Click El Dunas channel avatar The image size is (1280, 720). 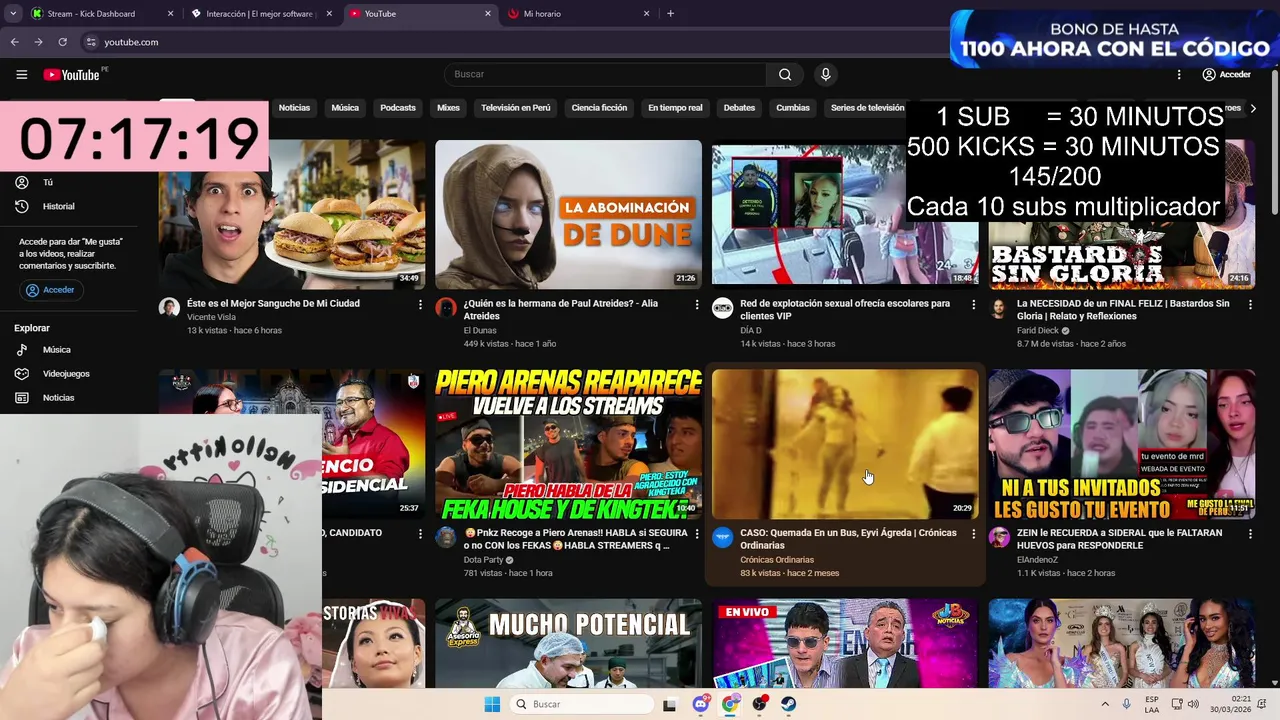pos(446,308)
